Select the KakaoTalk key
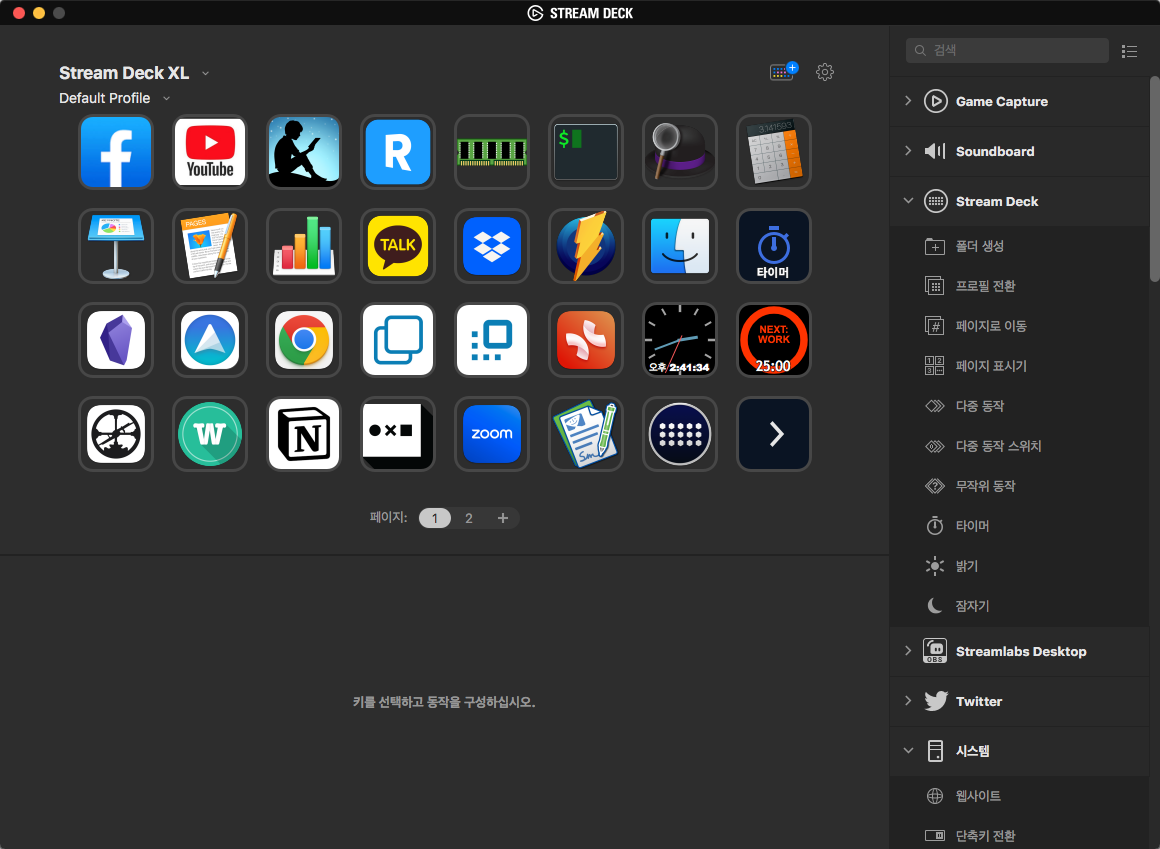The image size is (1160, 849). 398,246
